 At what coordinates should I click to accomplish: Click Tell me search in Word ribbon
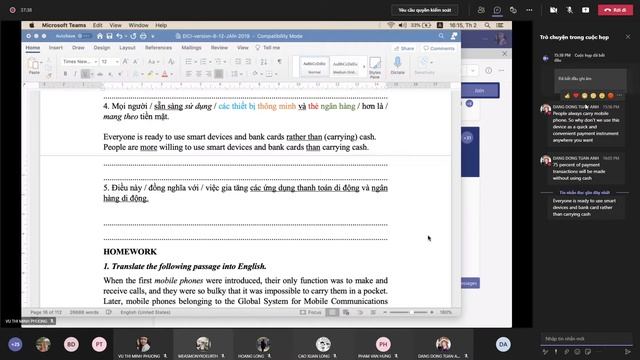coord(268,48)
